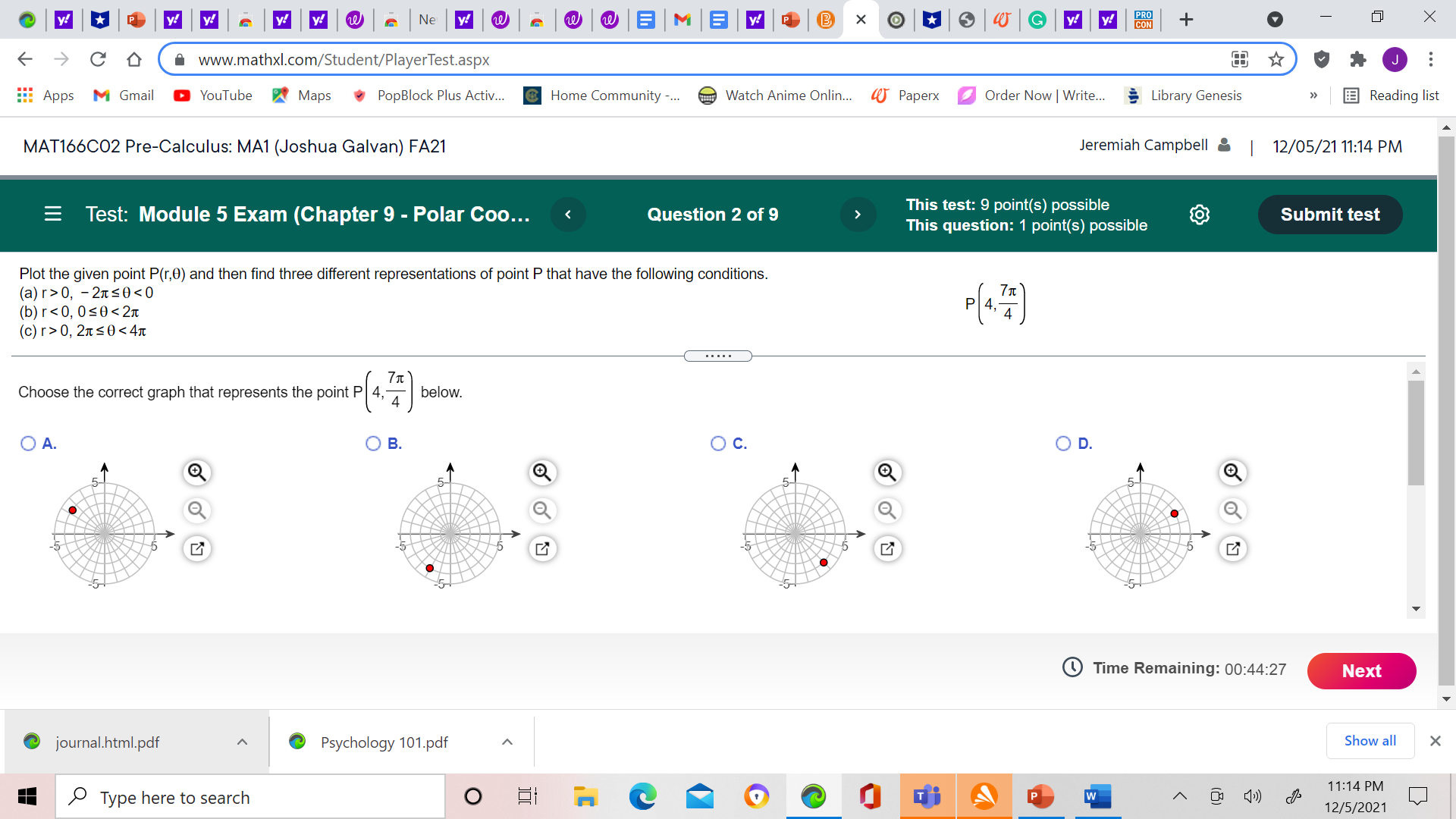1456x819 pixels.
Task: Open the question list hamburger menu
Action: pyautogui.click(x=52, y=215)
